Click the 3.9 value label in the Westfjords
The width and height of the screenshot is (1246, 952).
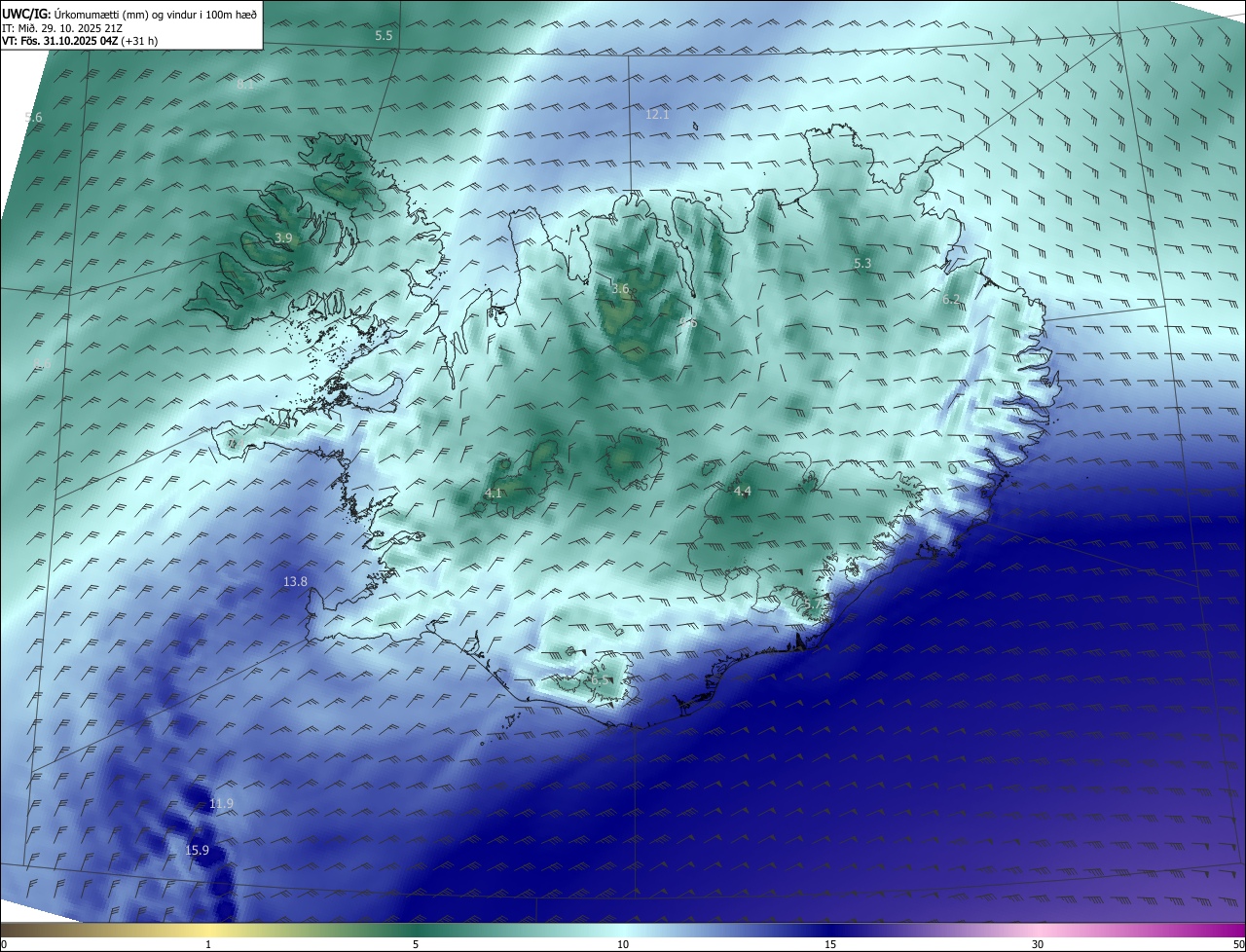pyautogui.click(x=283, y=238)
